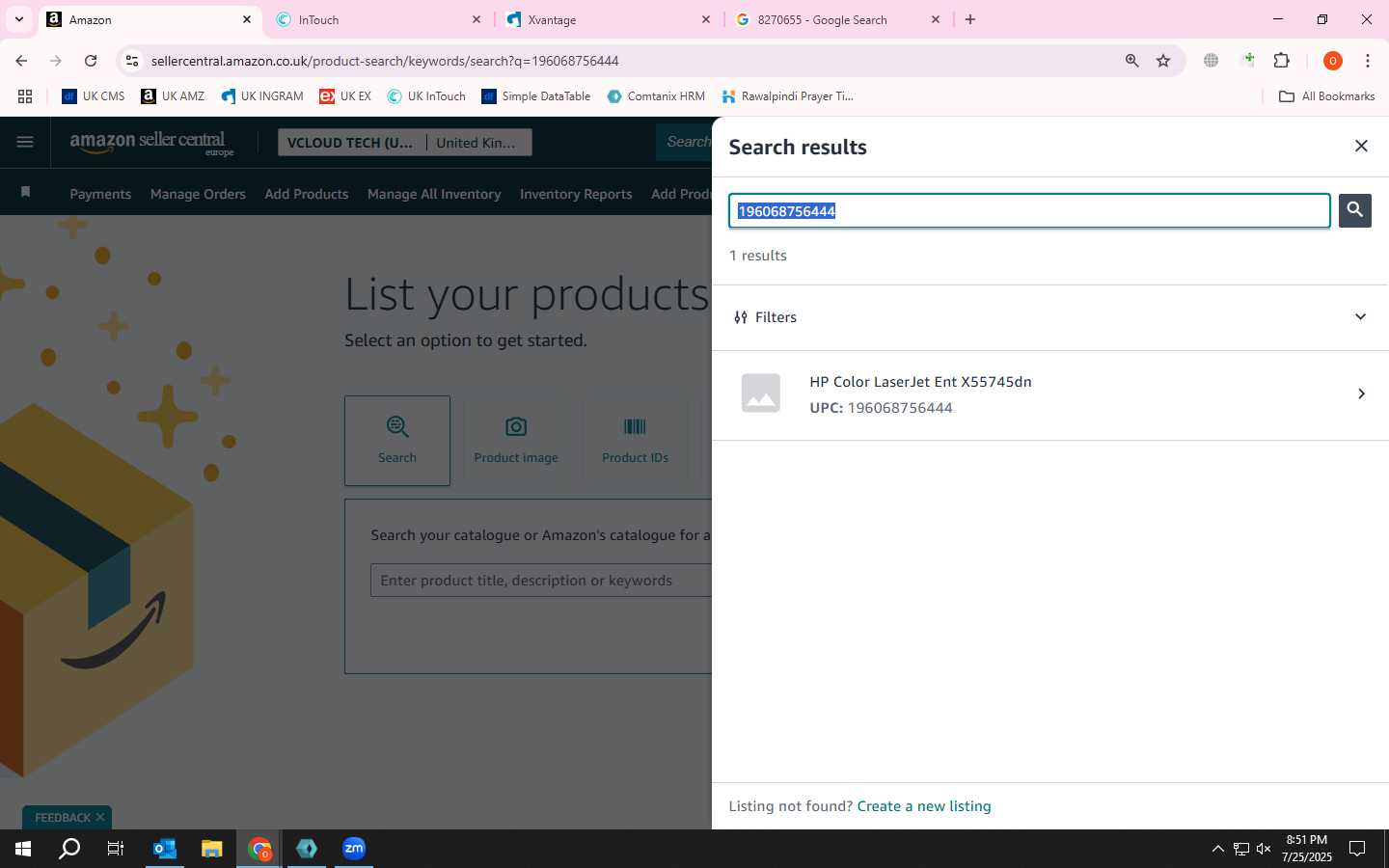Open UK AMZ bookmark

(173, 96)
